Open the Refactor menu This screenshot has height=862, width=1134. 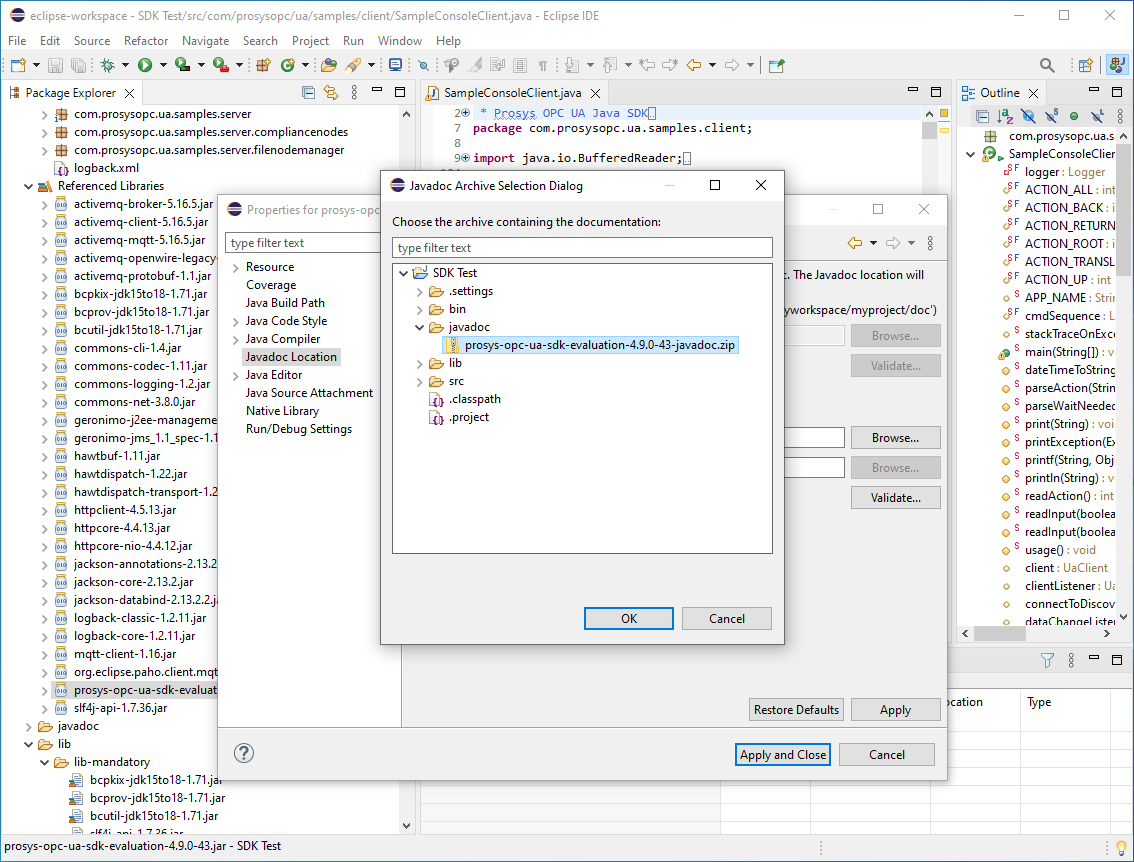[146, 41]
